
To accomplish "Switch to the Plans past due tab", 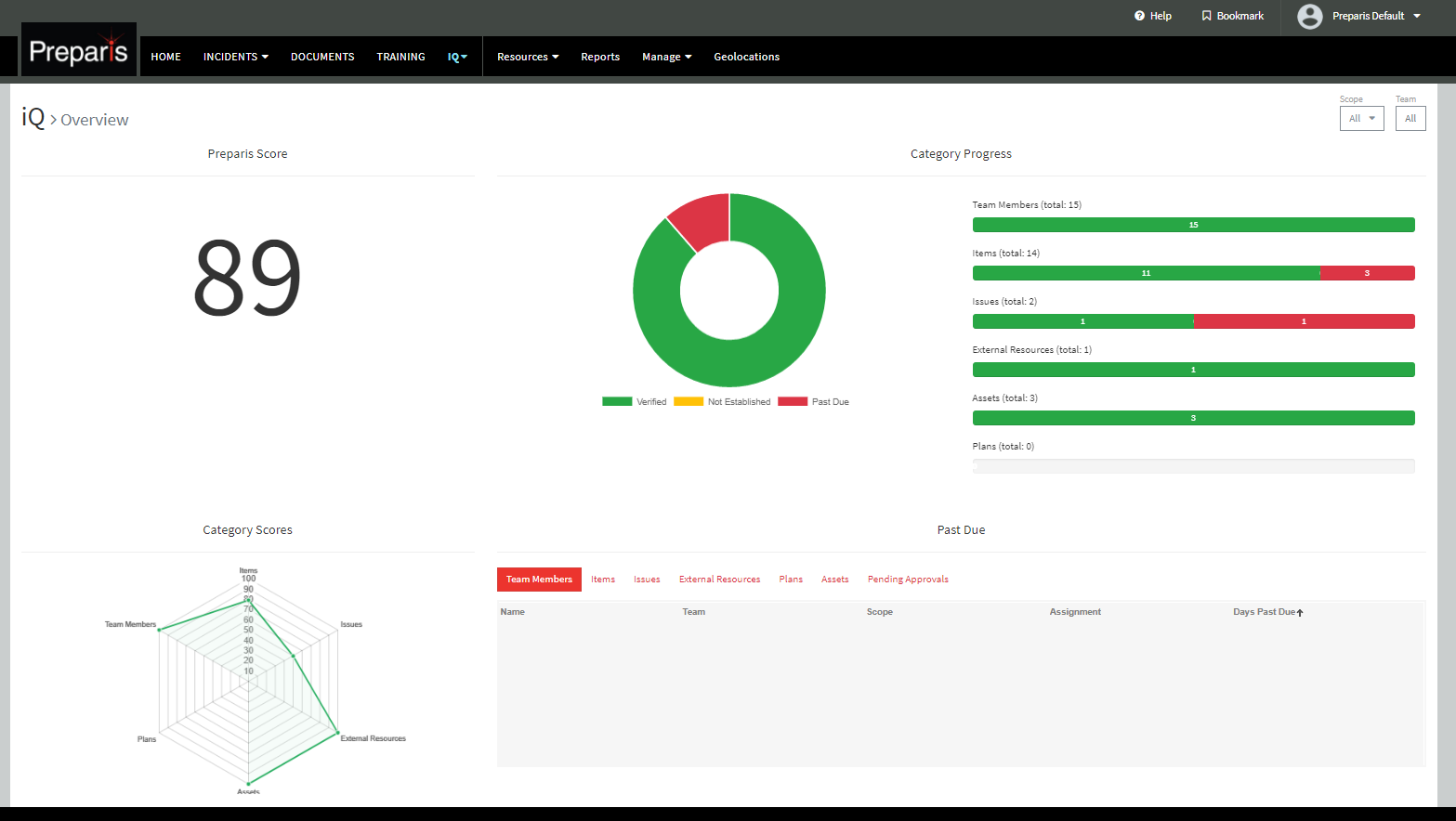I will 791,580.
